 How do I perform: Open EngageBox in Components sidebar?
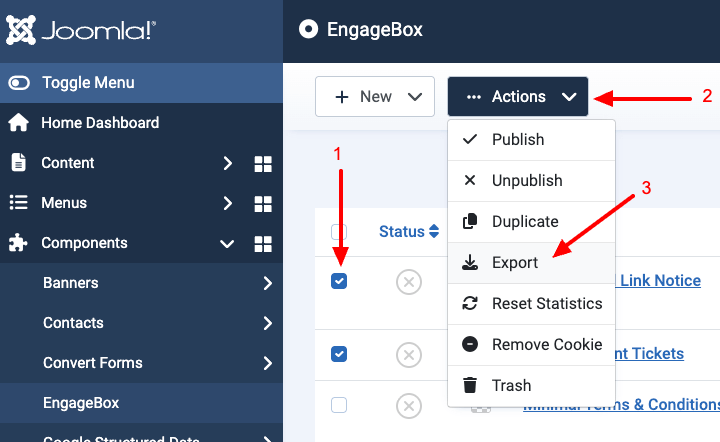(81, 403)
